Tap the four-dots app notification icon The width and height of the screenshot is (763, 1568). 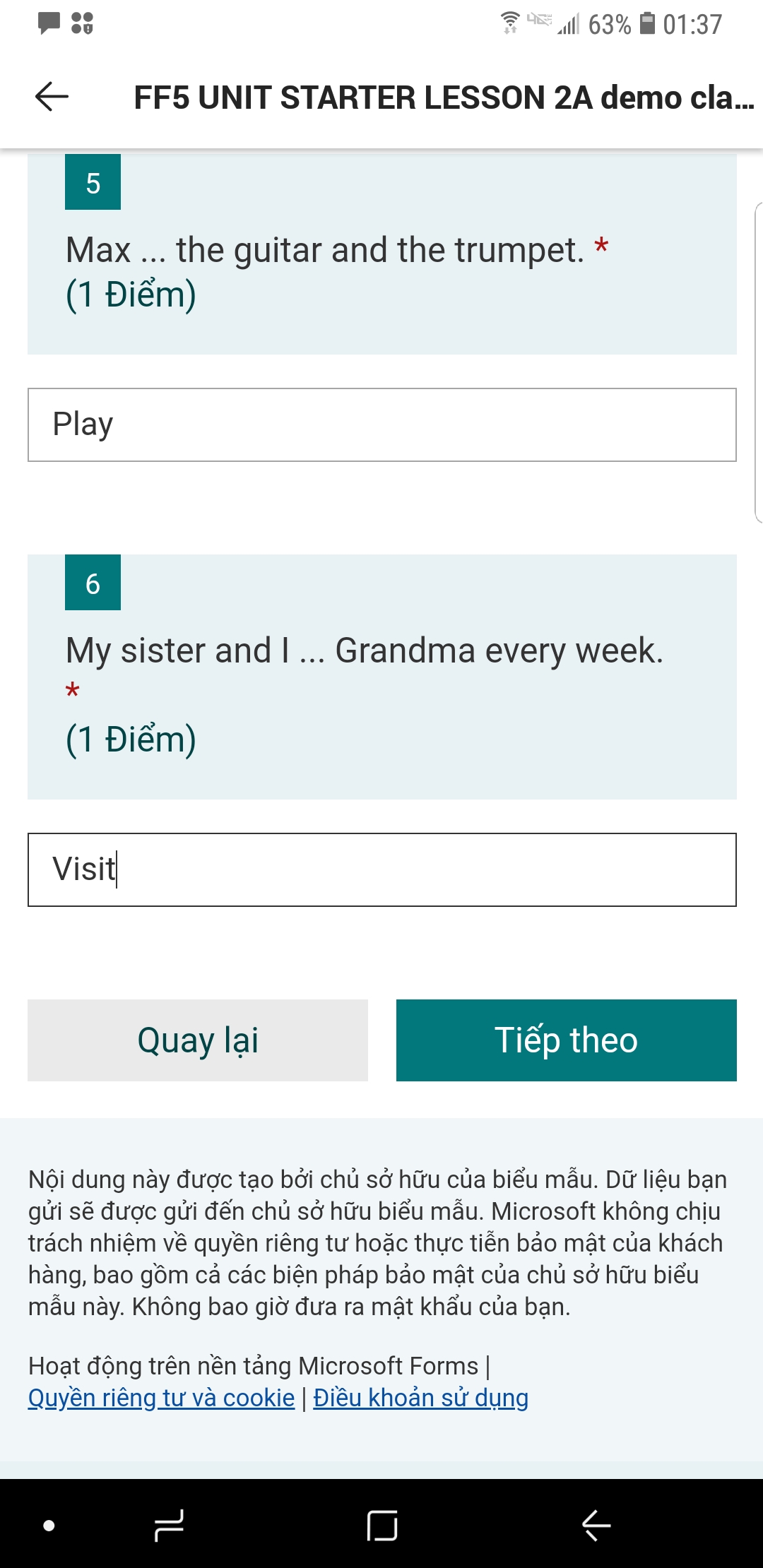tap(82, 23)
